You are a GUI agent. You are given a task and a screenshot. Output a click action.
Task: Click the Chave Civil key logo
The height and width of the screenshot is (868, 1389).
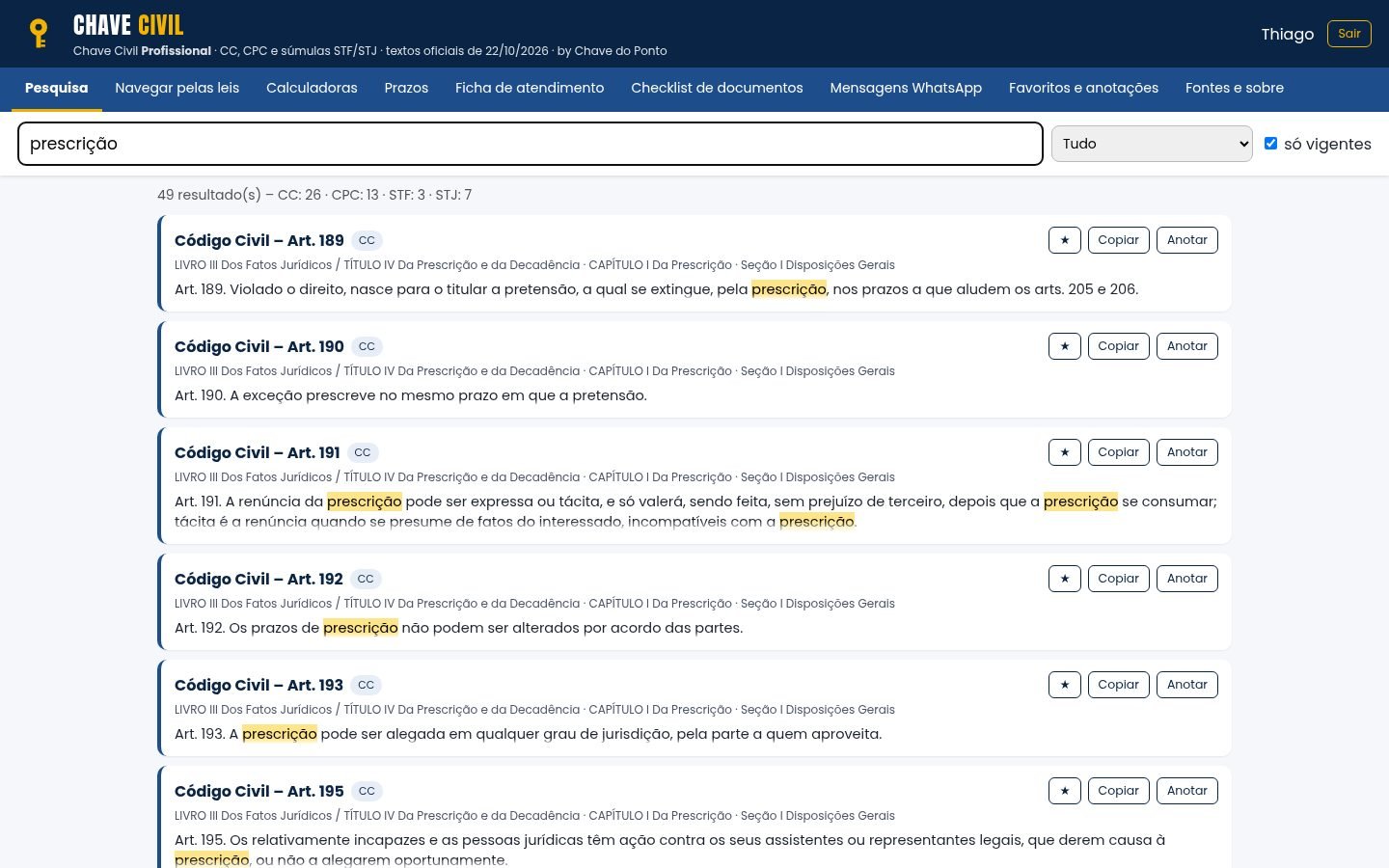coord(39,34)
